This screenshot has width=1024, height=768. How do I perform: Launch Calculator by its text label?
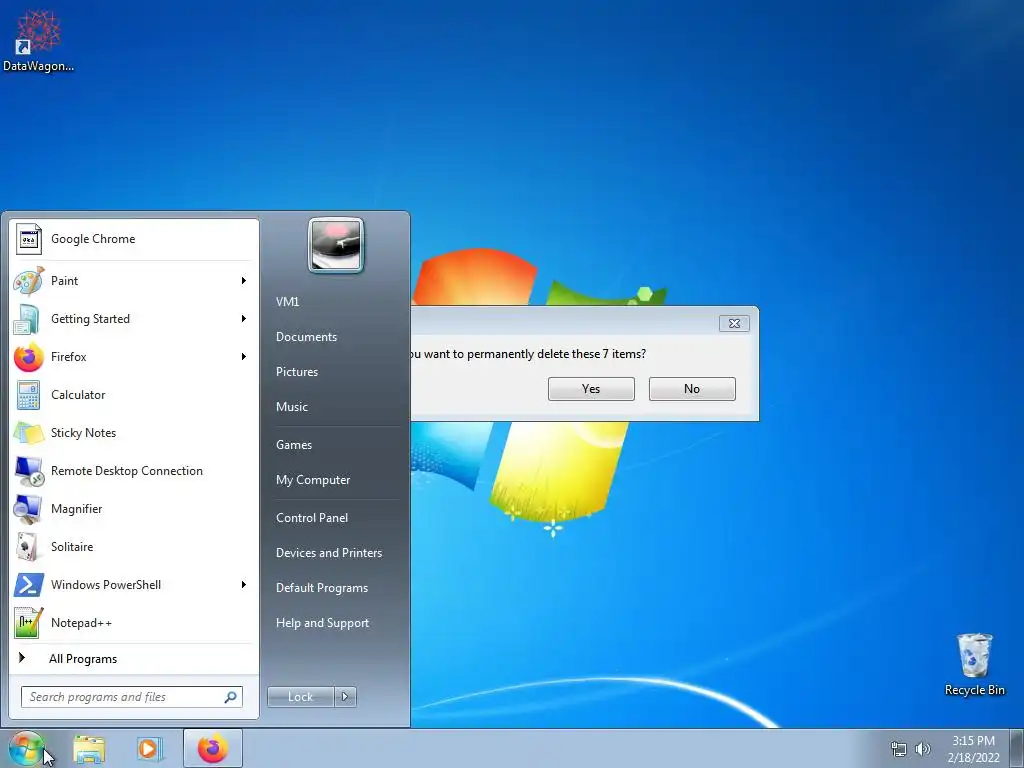coord(78,394)
